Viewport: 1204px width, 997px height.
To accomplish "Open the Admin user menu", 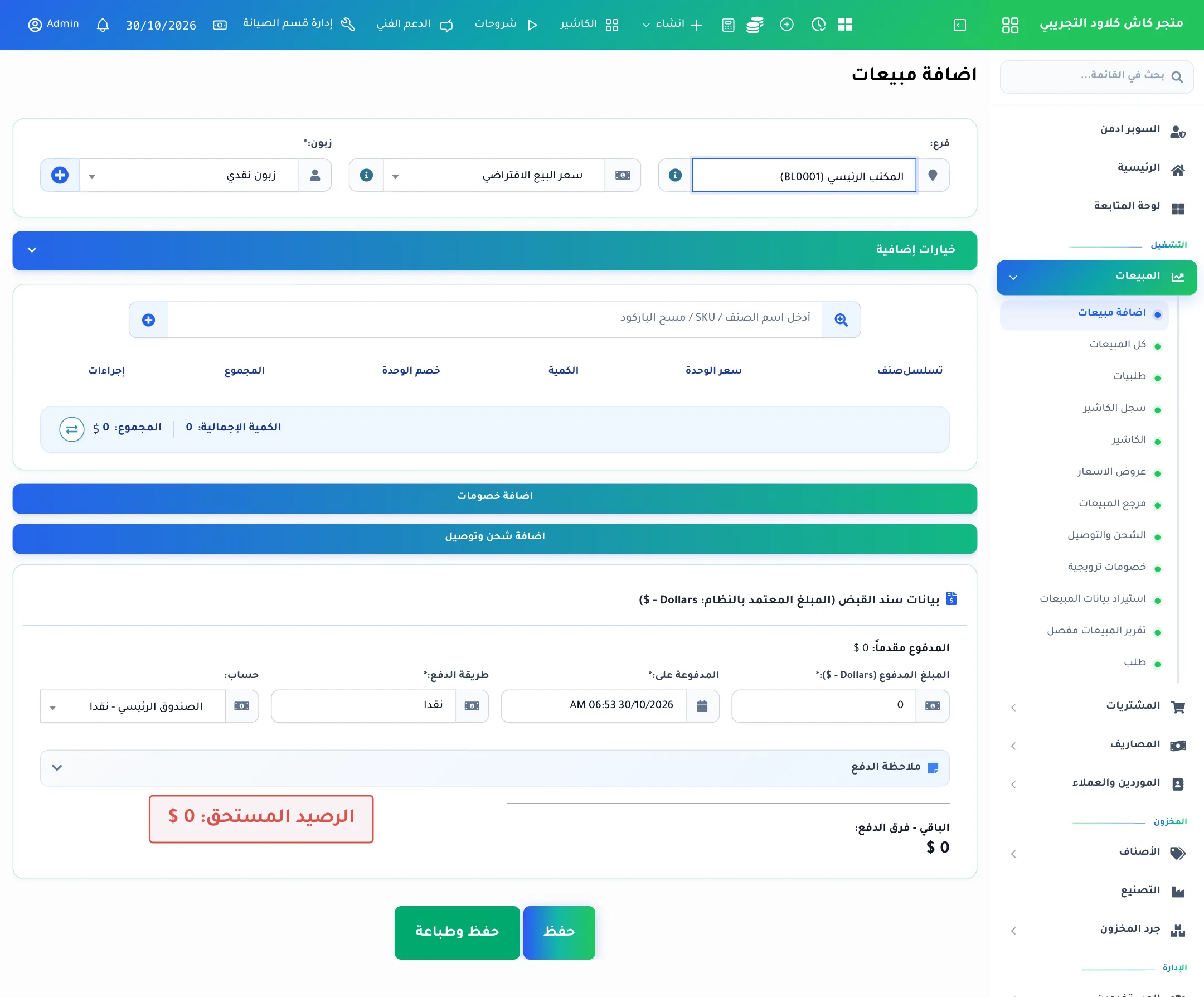I will tap(54, 24).
